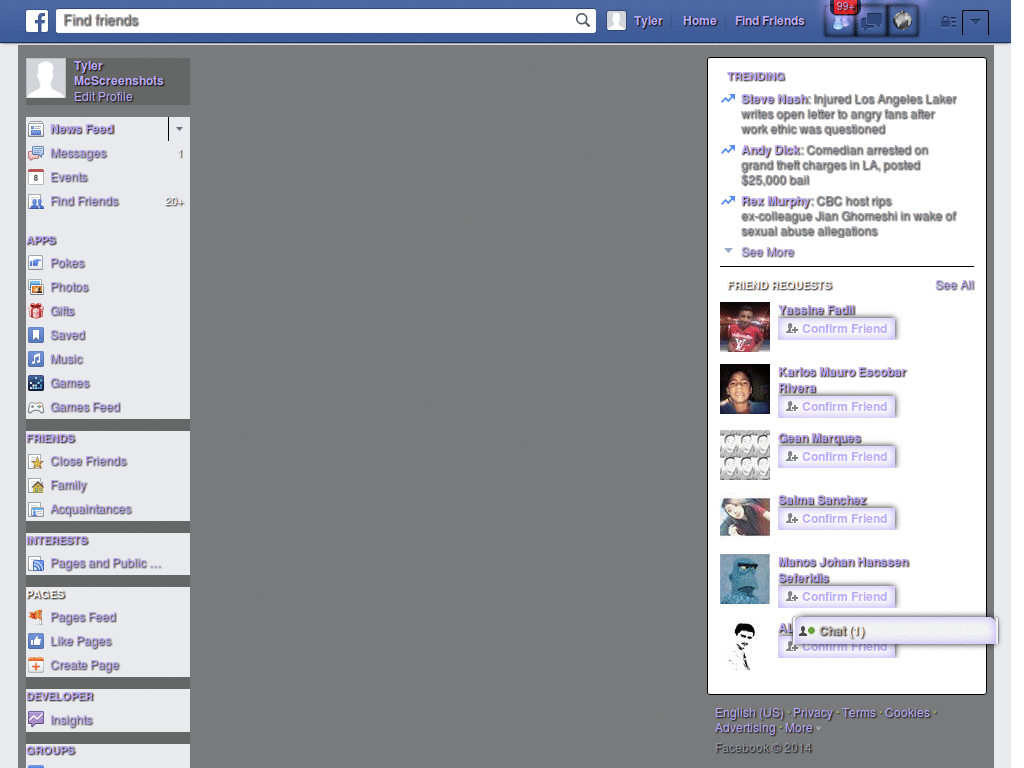Click the Family house icon
The image size is (1024, 768).
[x=36, y=486]
